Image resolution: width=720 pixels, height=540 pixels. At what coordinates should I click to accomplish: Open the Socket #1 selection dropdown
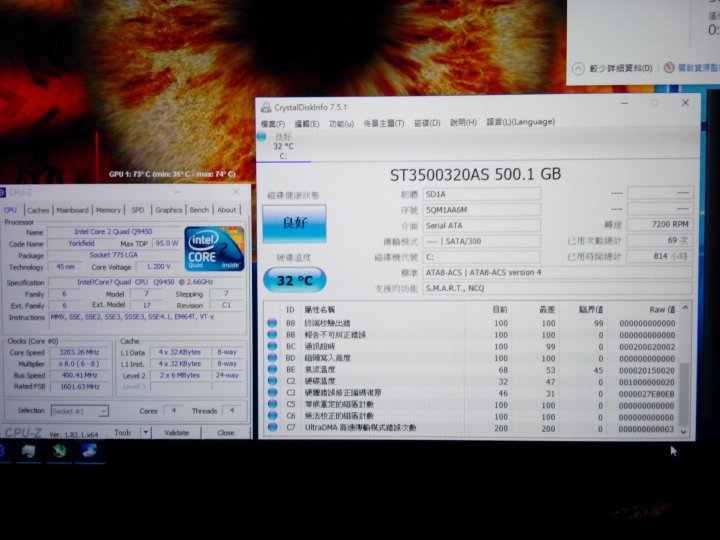click(80, 411)
